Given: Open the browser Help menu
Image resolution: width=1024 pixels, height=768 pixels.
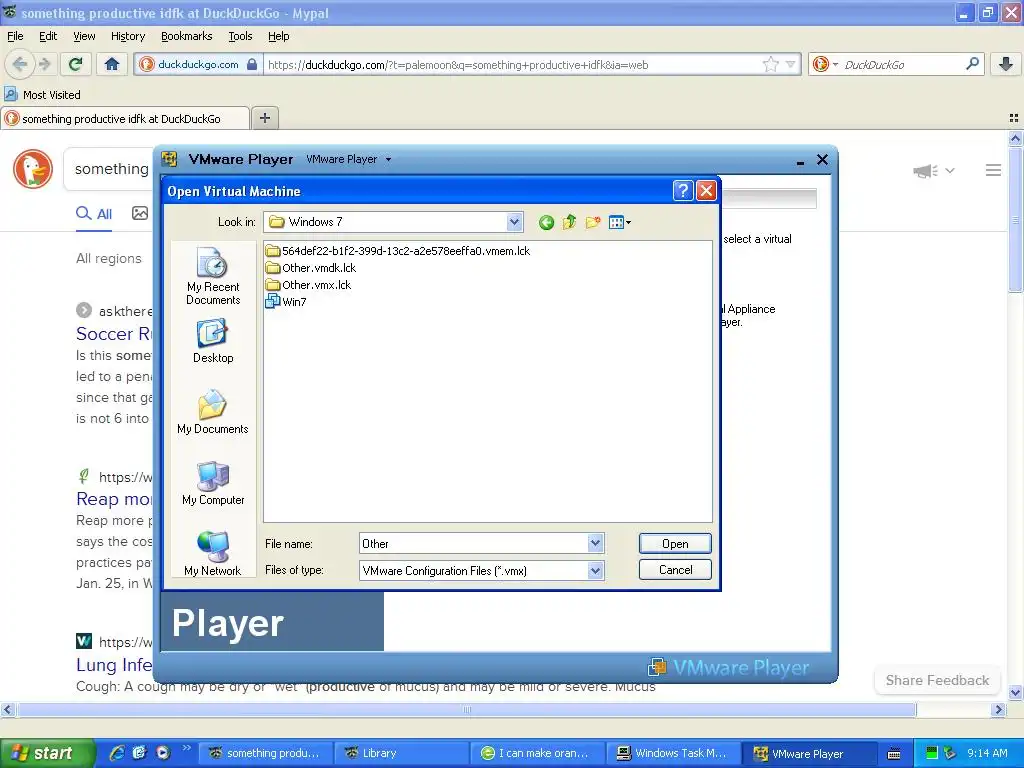Looking at the screenshot, I should (x=278, y=37).
